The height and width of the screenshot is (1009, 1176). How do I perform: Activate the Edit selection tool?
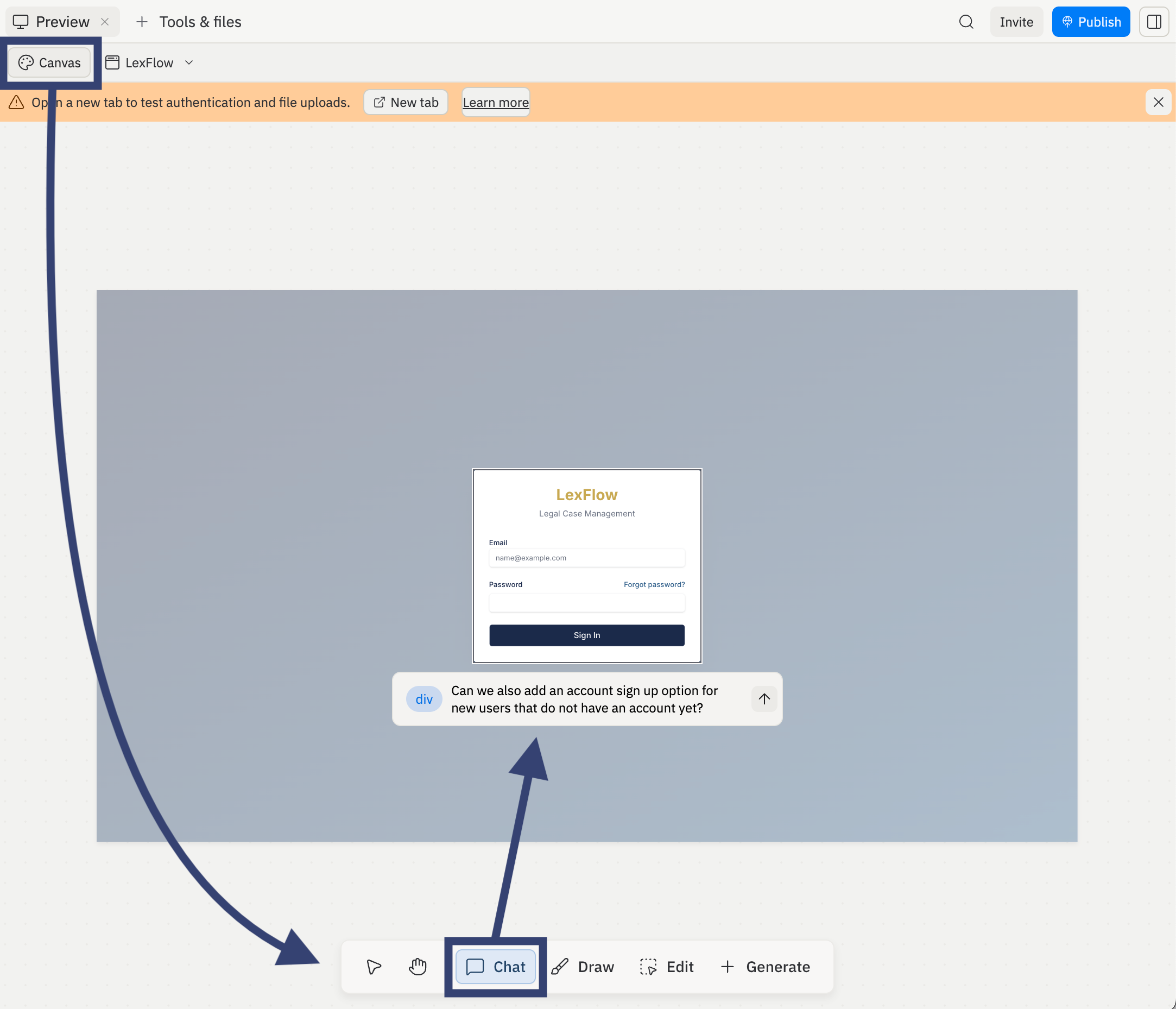tap(667, 967)
